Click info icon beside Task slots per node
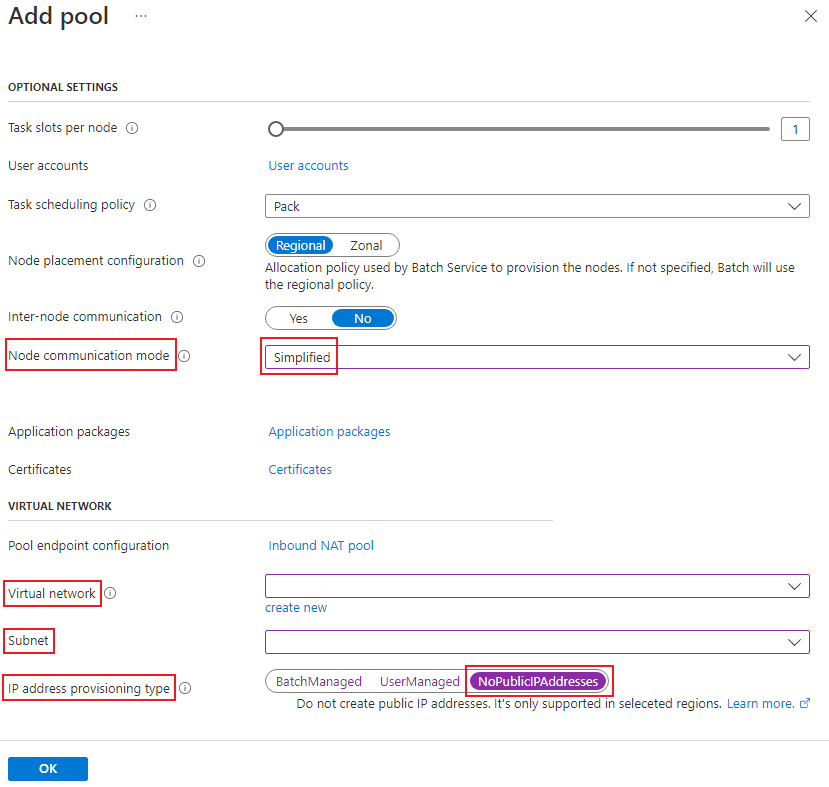Viewport: 829px width, 787px height. pyautogui.click(x=132, y=128)
